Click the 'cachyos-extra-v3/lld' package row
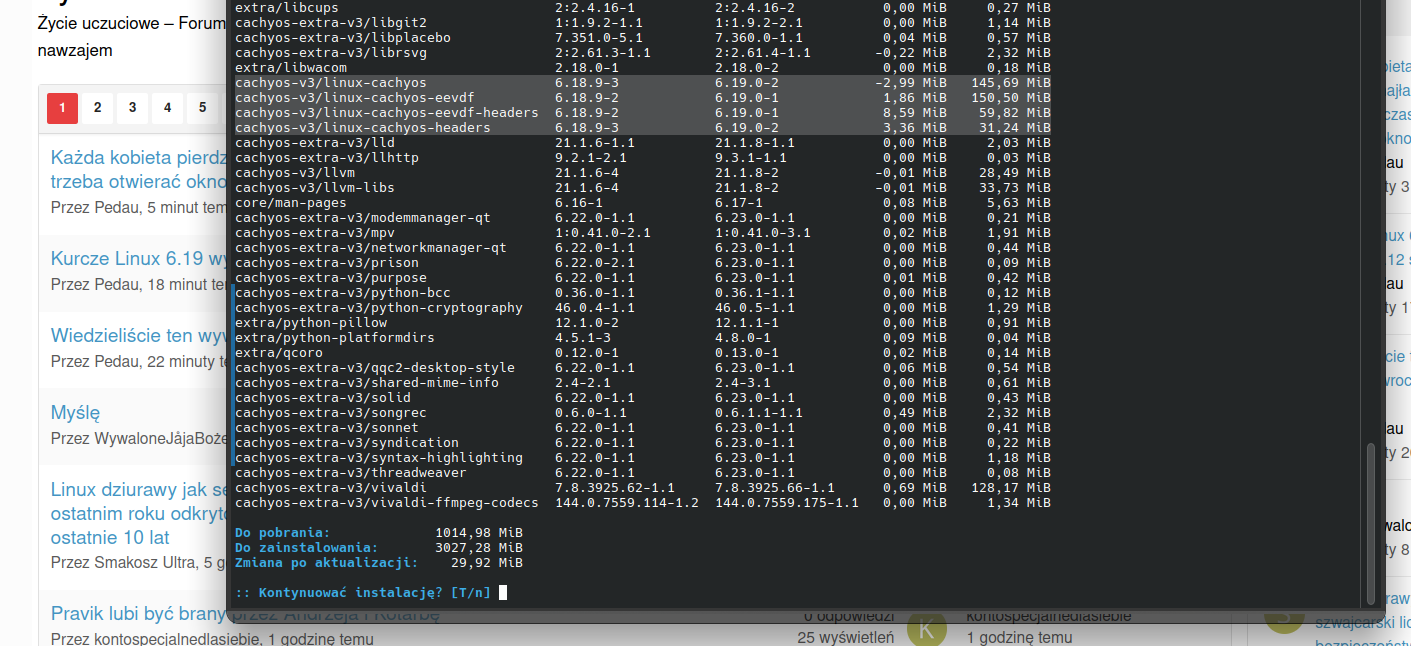This screenshot has width=1411, height=646. point(643,143)
